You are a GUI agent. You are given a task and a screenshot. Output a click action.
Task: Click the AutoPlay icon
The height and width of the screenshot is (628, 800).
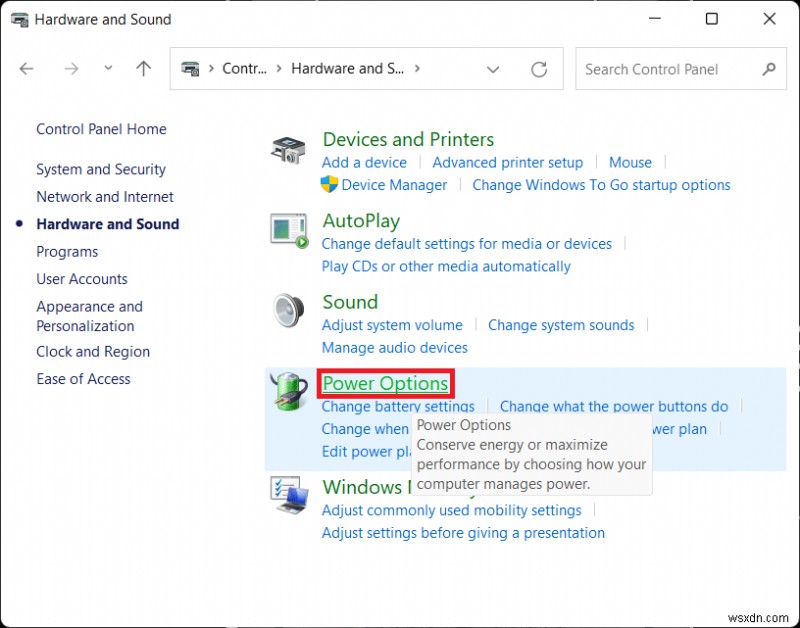click(x=288, y=229)
